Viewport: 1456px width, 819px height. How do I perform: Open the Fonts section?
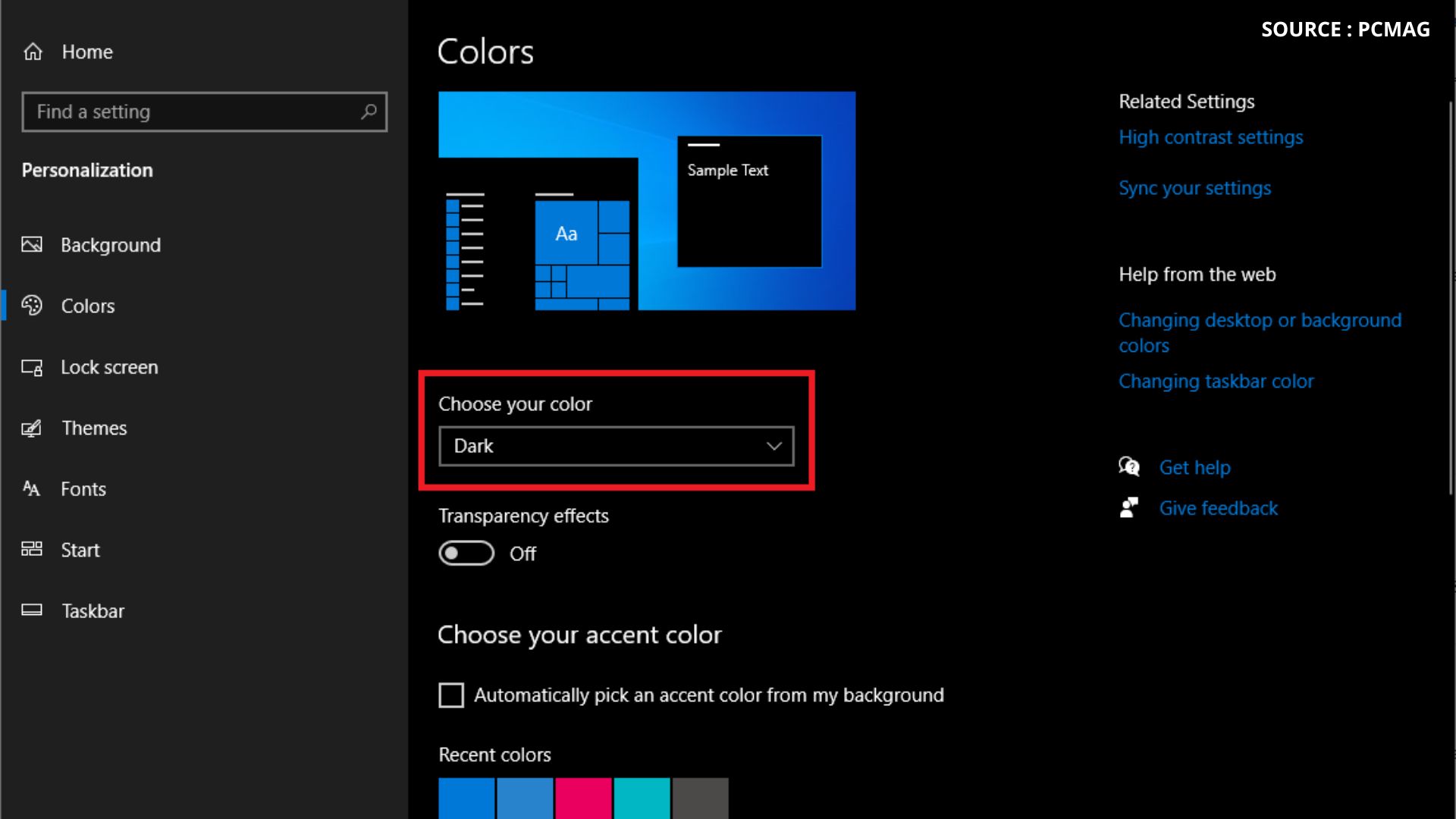(83, 489)
